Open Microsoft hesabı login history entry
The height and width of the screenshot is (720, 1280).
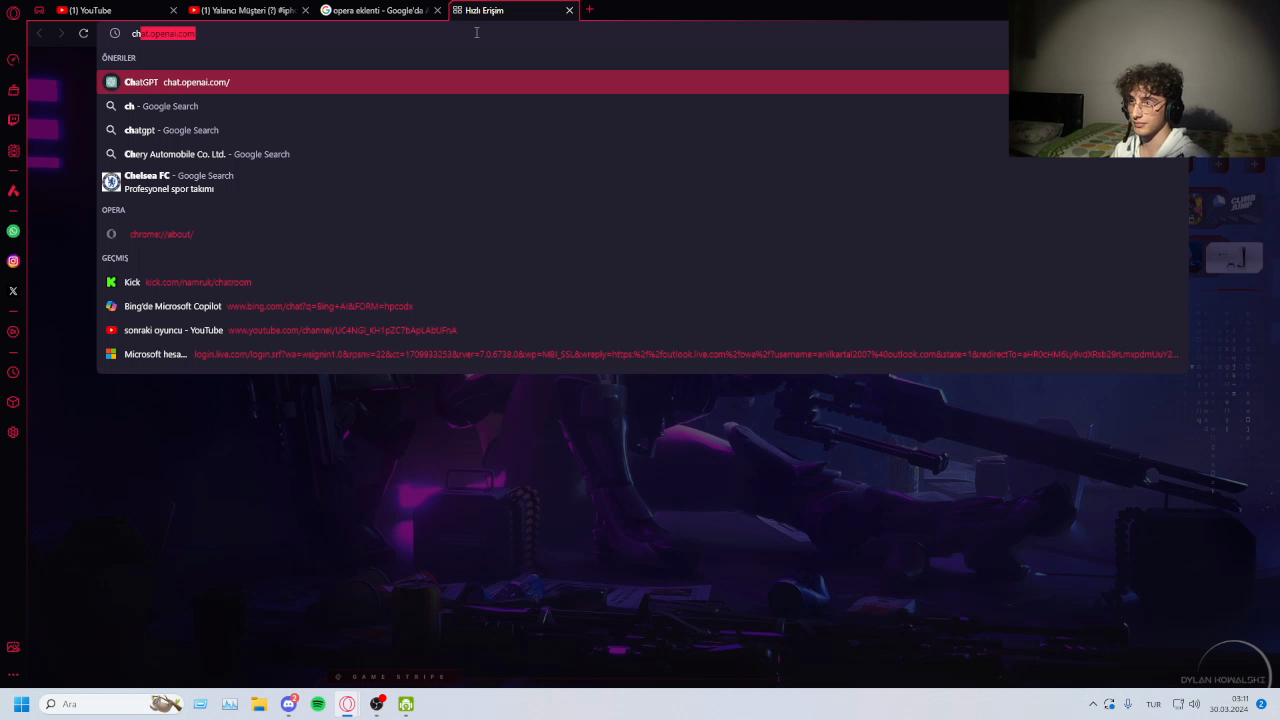(644, 354)
